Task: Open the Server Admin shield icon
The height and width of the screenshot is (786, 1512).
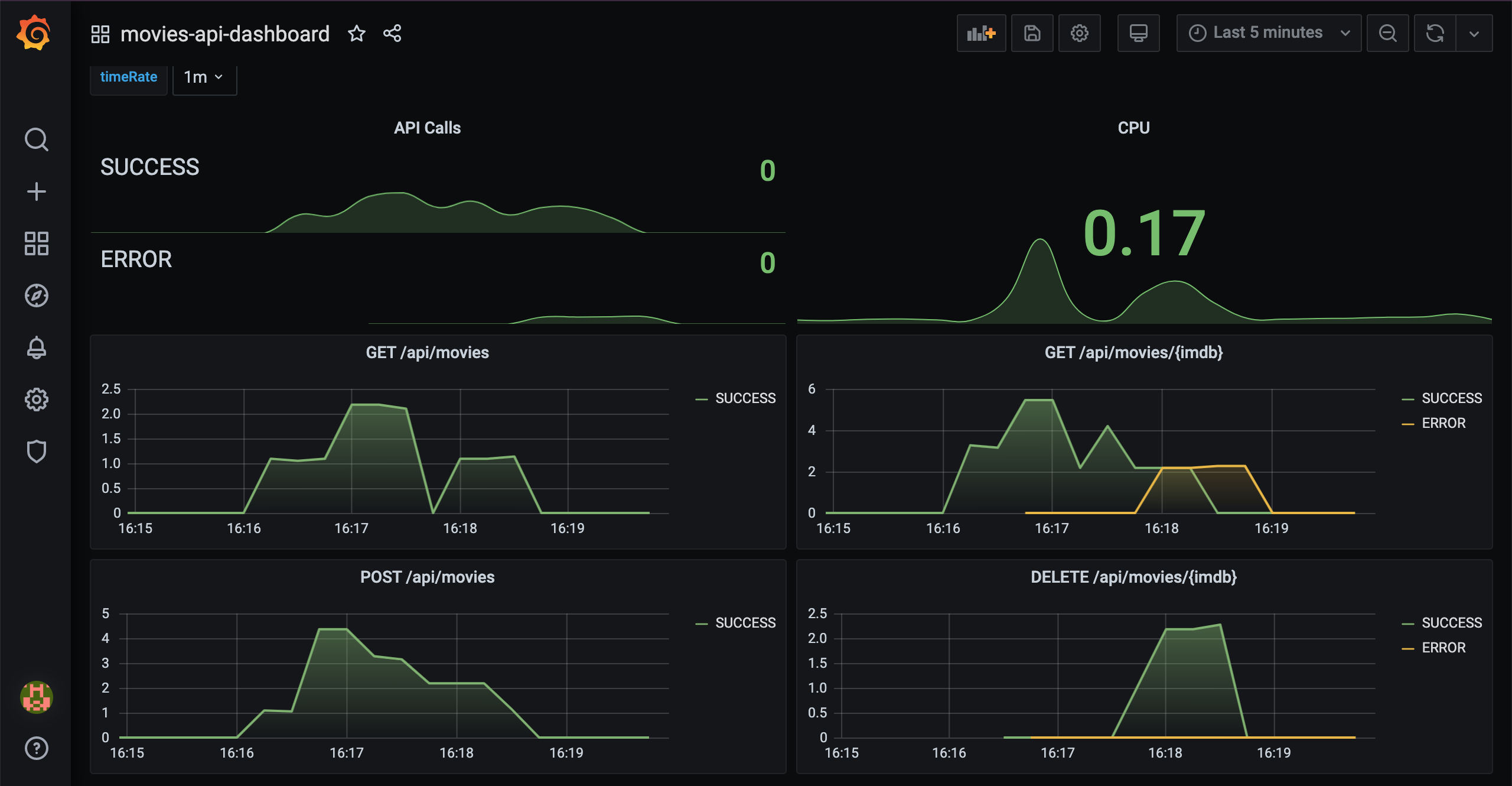Action: [36, 452]
